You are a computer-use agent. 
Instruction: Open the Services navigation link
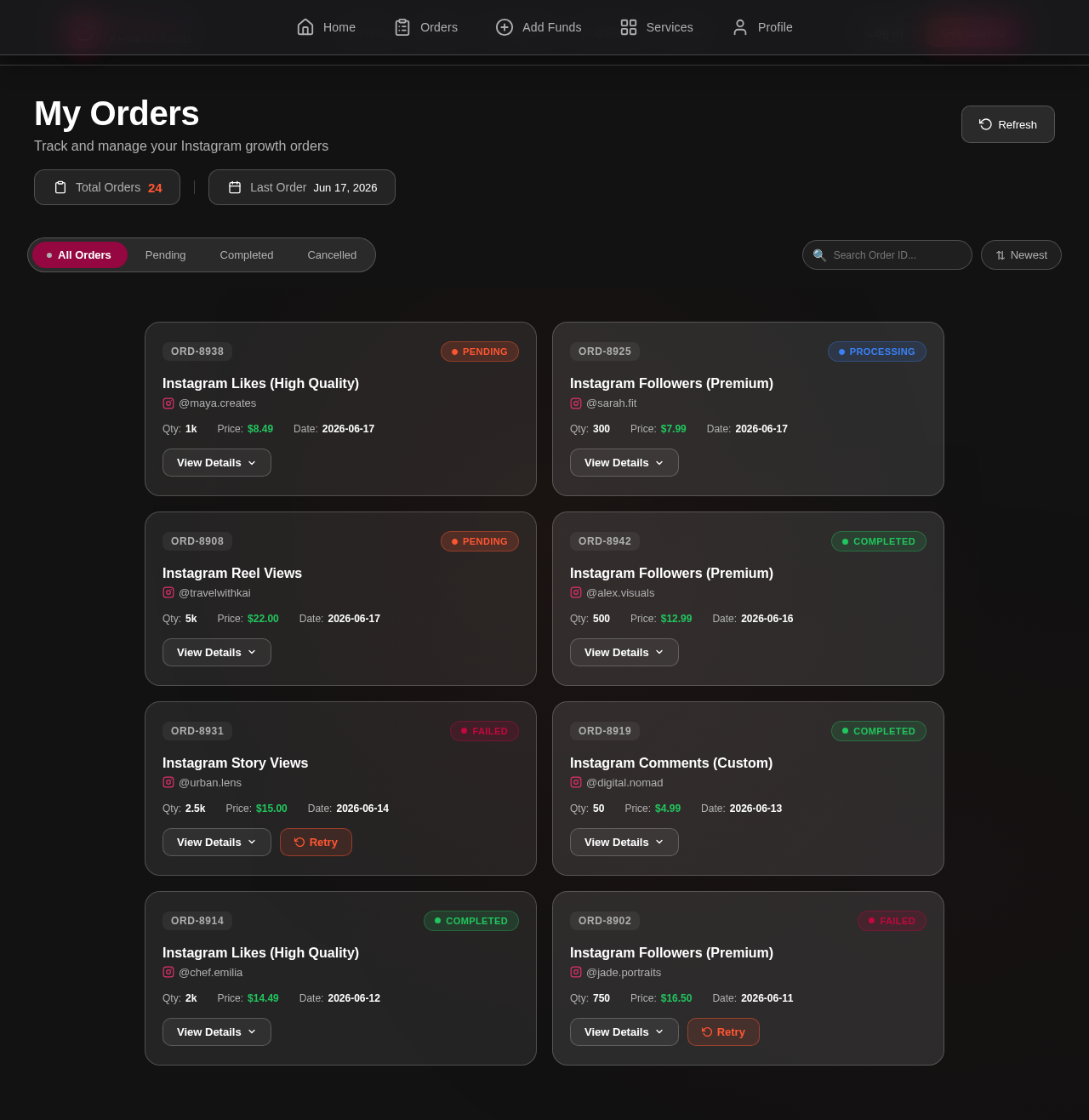(x=656, y=27)
